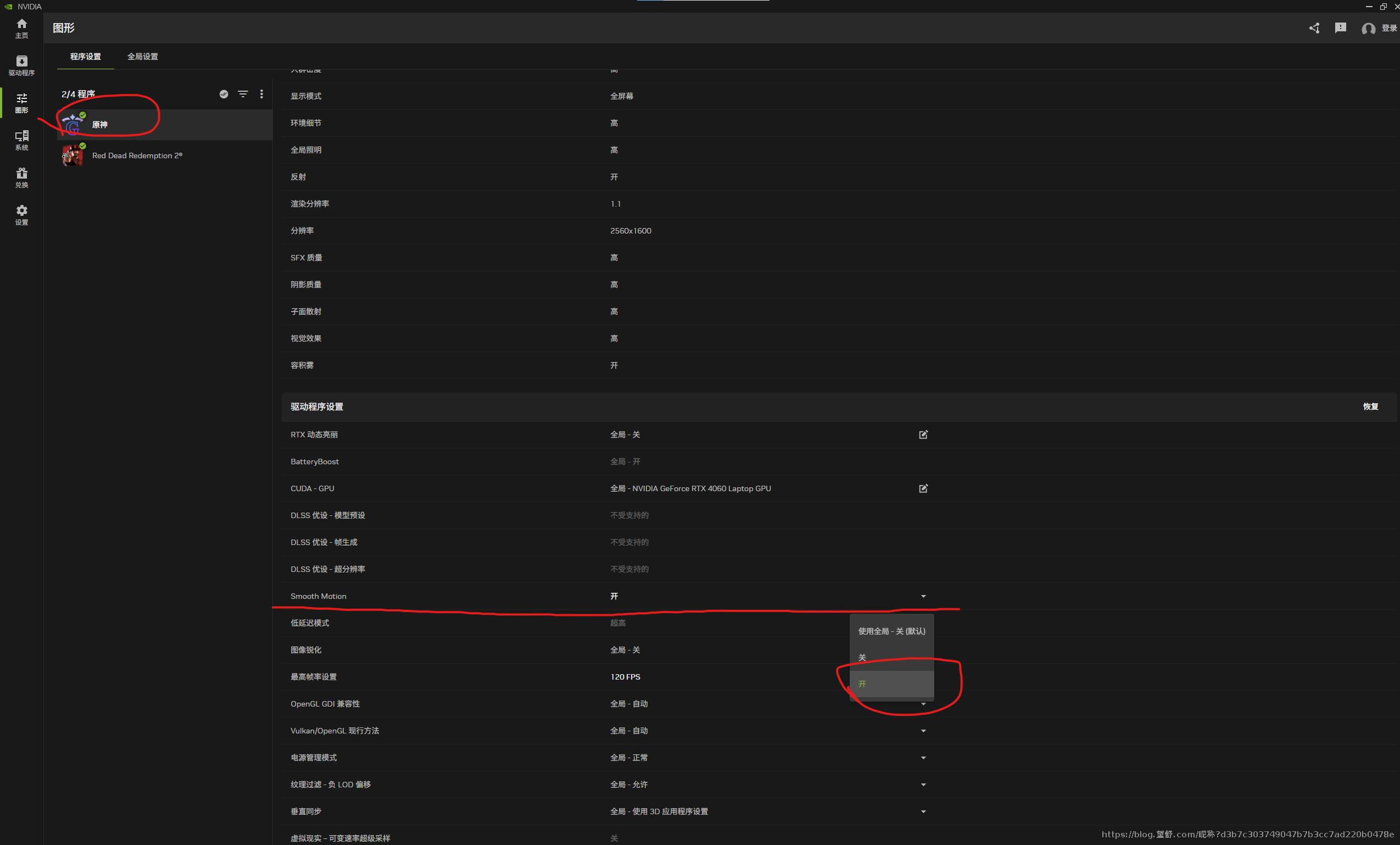
Task: Click the 视觉效果 setting label
Action: [306, 338]
